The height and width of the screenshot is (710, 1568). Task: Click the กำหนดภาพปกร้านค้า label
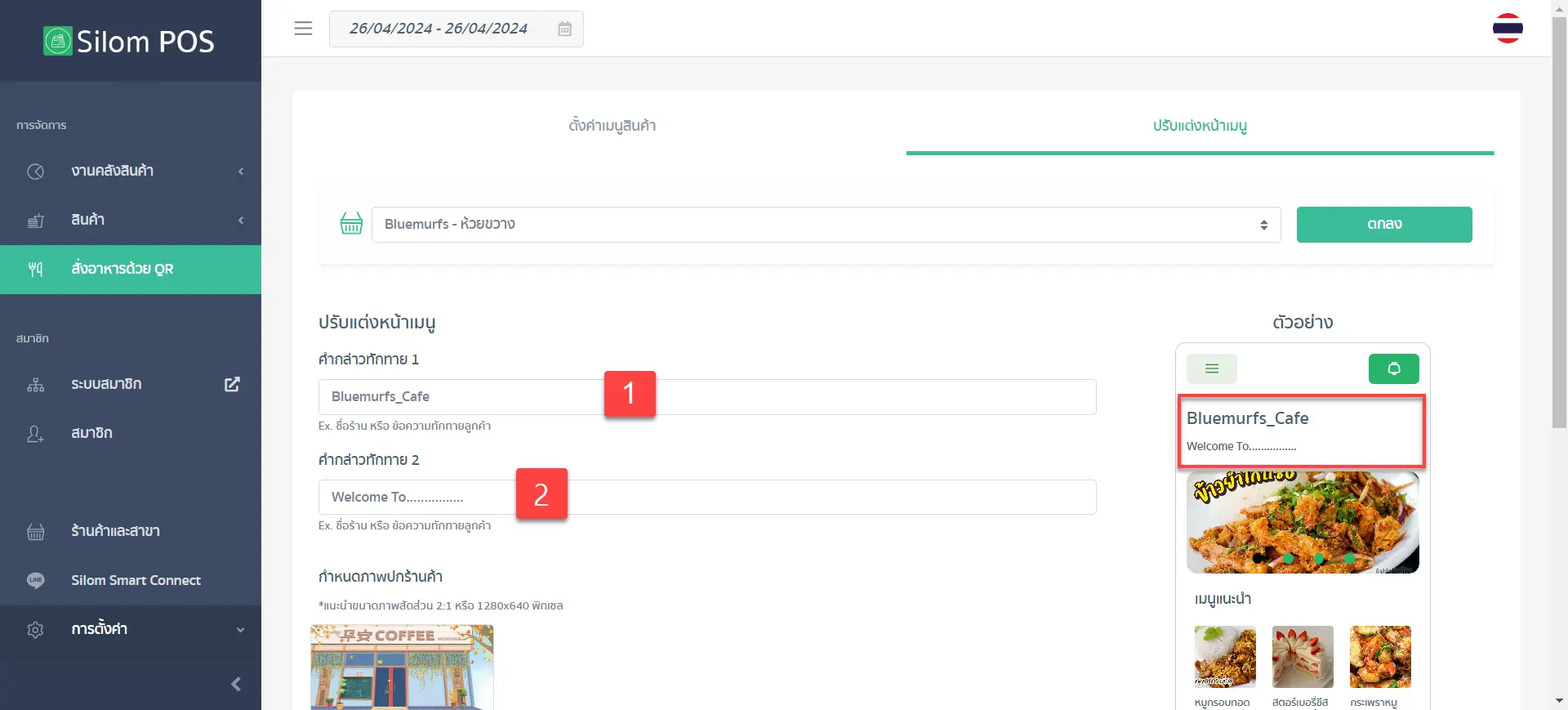[x=381, y=577]
